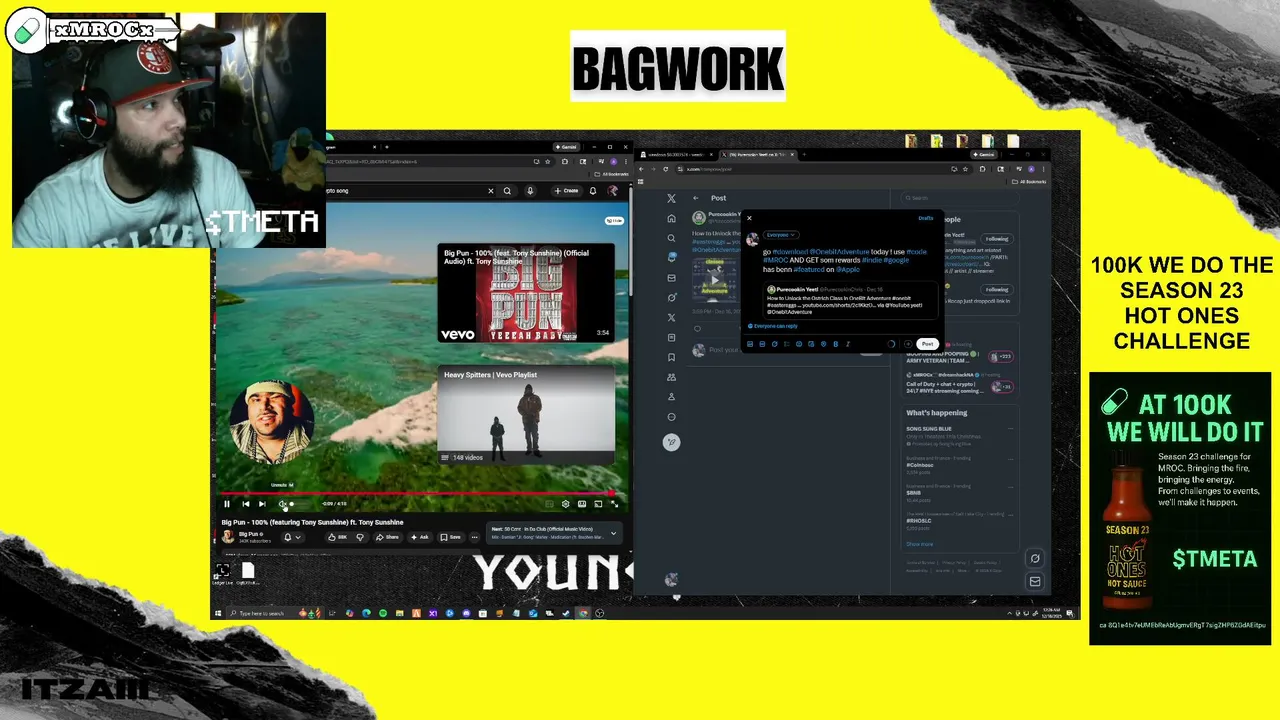1280x720 pixels.
Task: Open More circle icon in X sidebar
Action: point(671,417)
